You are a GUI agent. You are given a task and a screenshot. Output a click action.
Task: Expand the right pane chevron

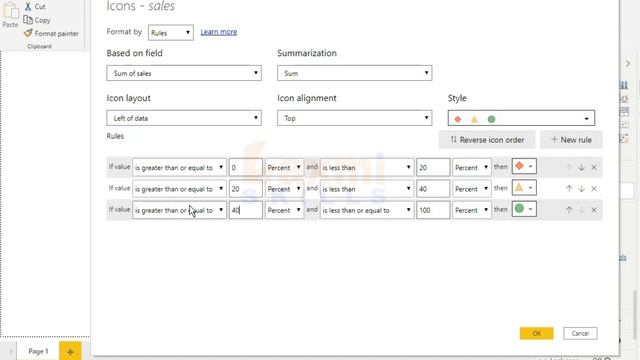click(628, 63)
